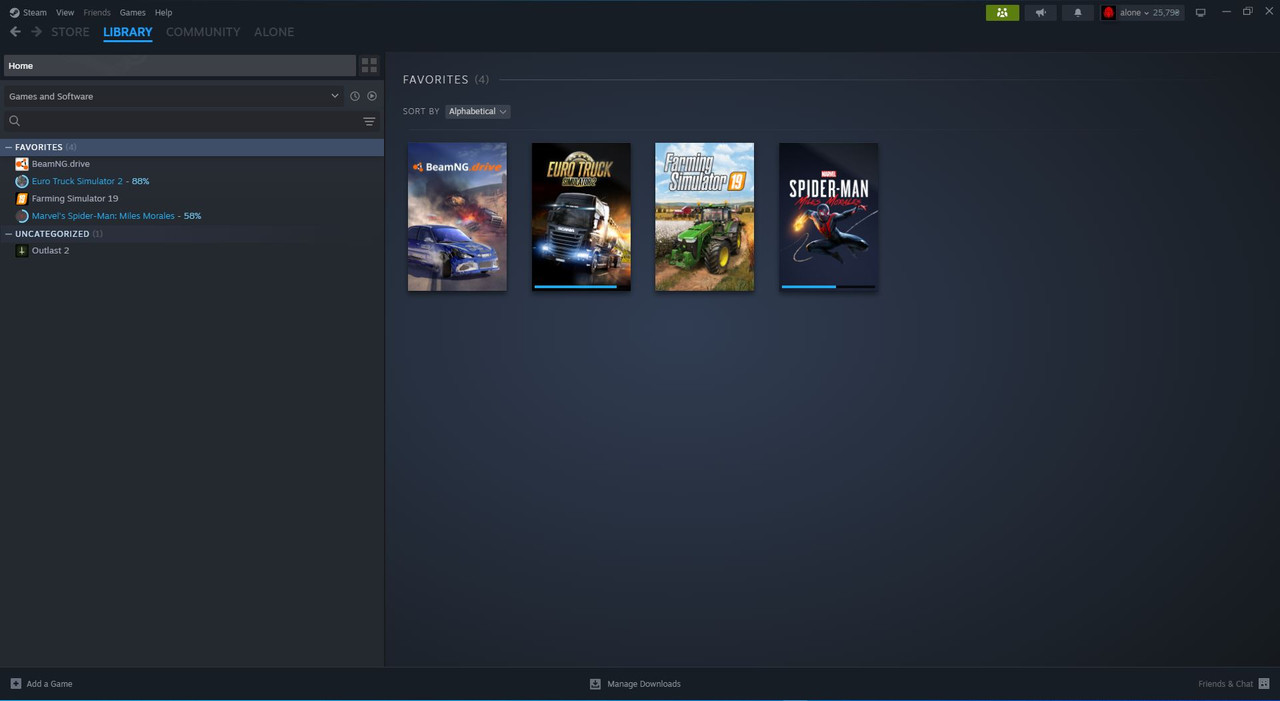Open the alone account dropdown

[x=1141, y=12]
